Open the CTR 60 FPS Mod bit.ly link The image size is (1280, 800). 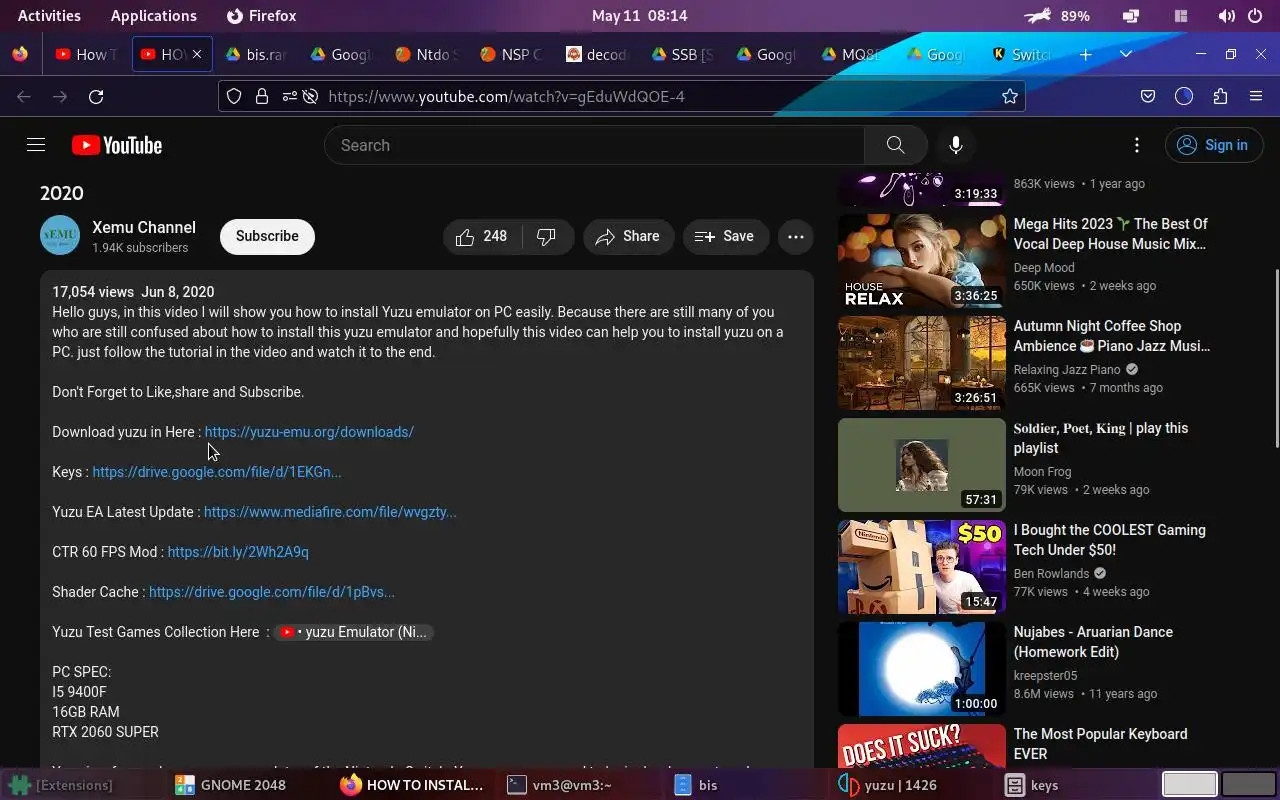238,552
